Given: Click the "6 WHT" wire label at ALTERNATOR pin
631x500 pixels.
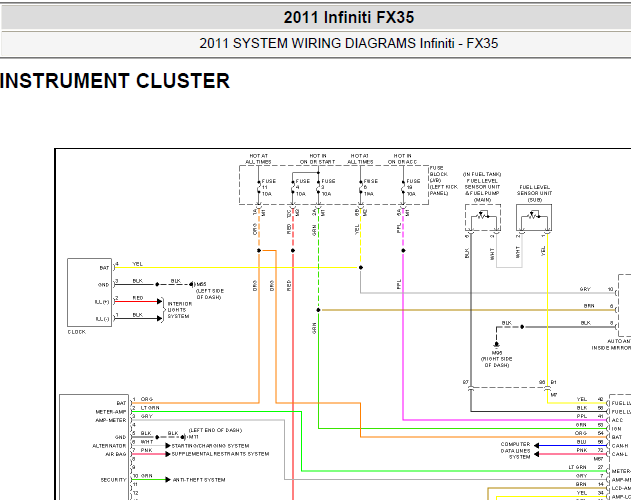Looking at the screenshot, I should click(x=143, y=442).
